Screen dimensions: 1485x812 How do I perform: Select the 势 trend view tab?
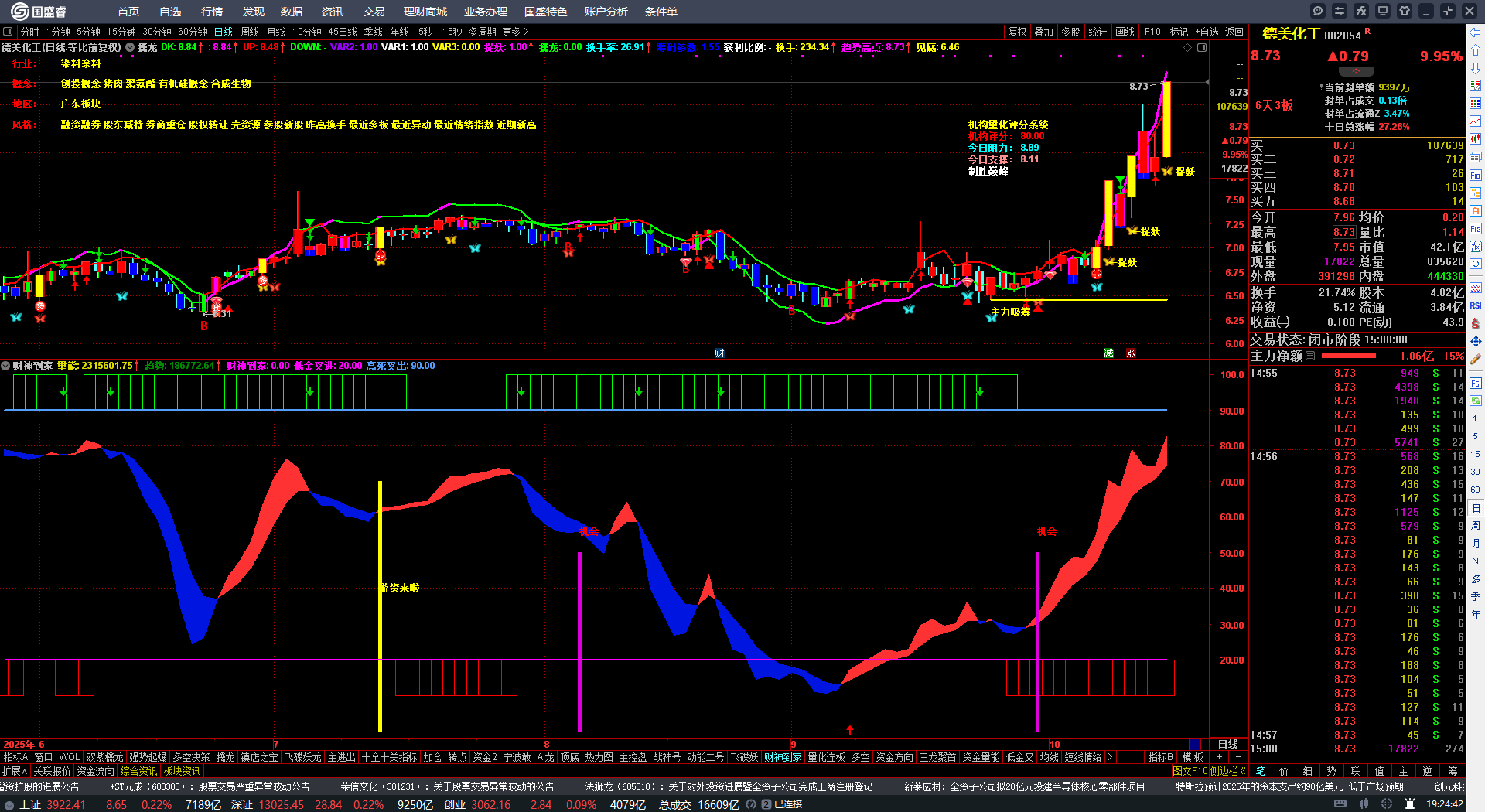[1331, 771]
